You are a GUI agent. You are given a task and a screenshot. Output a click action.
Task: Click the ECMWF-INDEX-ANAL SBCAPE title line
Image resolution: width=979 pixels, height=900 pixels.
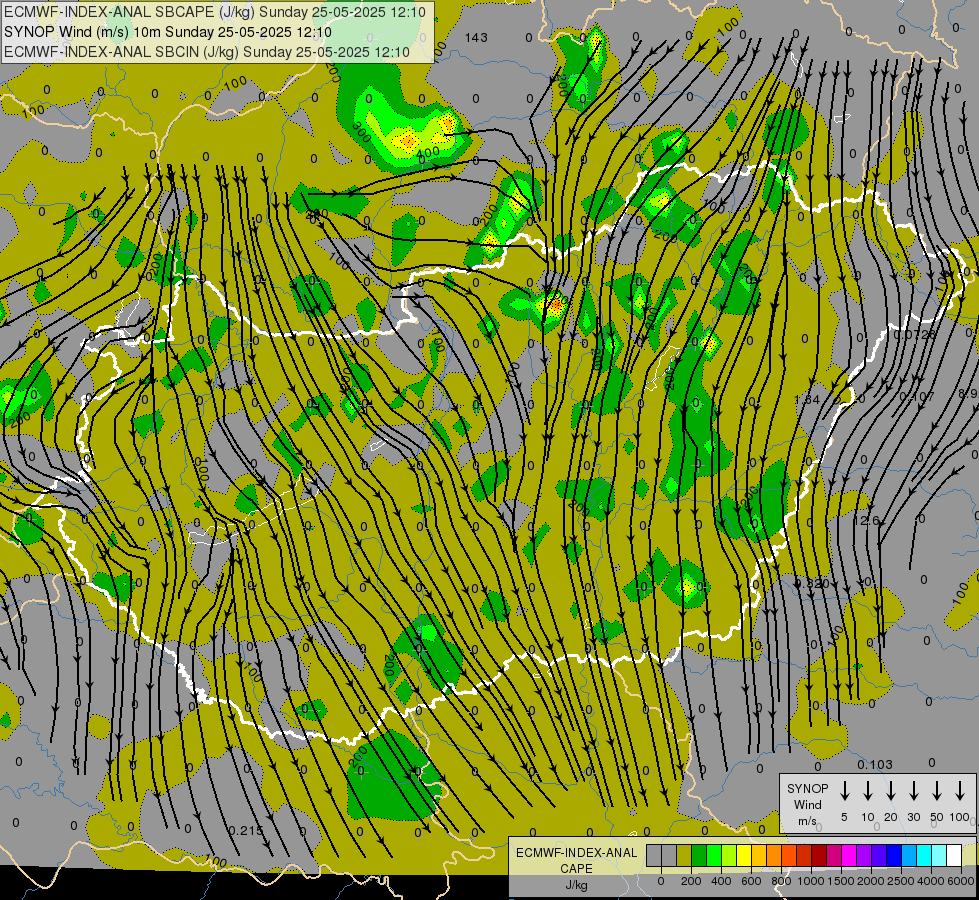(x=215, y=12)
